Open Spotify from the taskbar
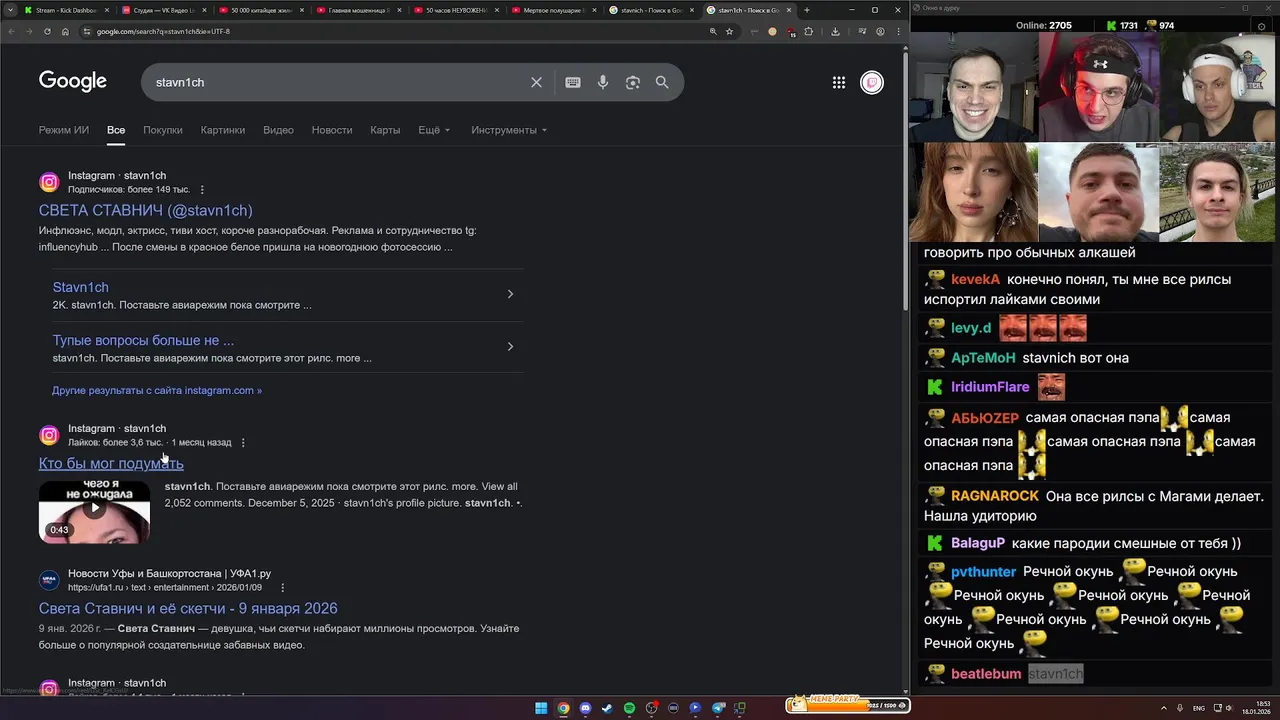Viewport: 1280px width, 720px height. pyautogui.click(x=629, y=708)
